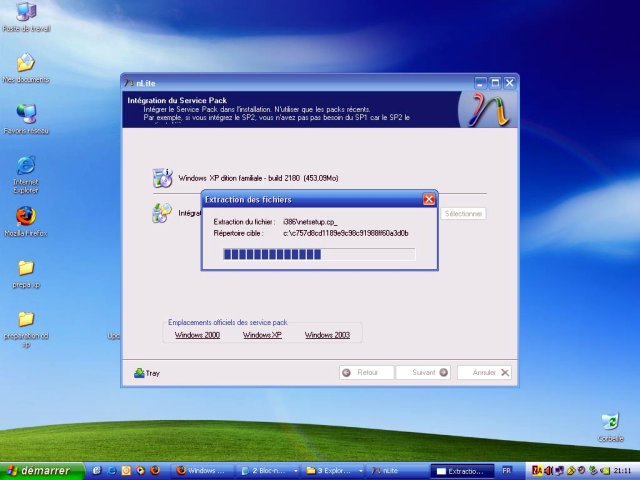Screen dimensions: 640x480
Task: Click the FR language indicator
Action: (506, 471)
